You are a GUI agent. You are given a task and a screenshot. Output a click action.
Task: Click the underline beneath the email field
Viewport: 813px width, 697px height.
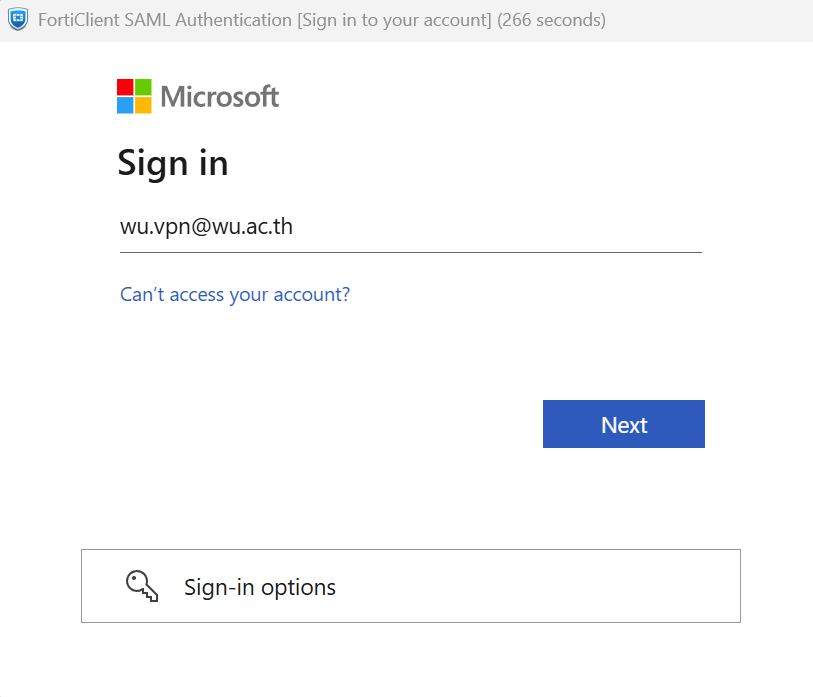point(410,252)
